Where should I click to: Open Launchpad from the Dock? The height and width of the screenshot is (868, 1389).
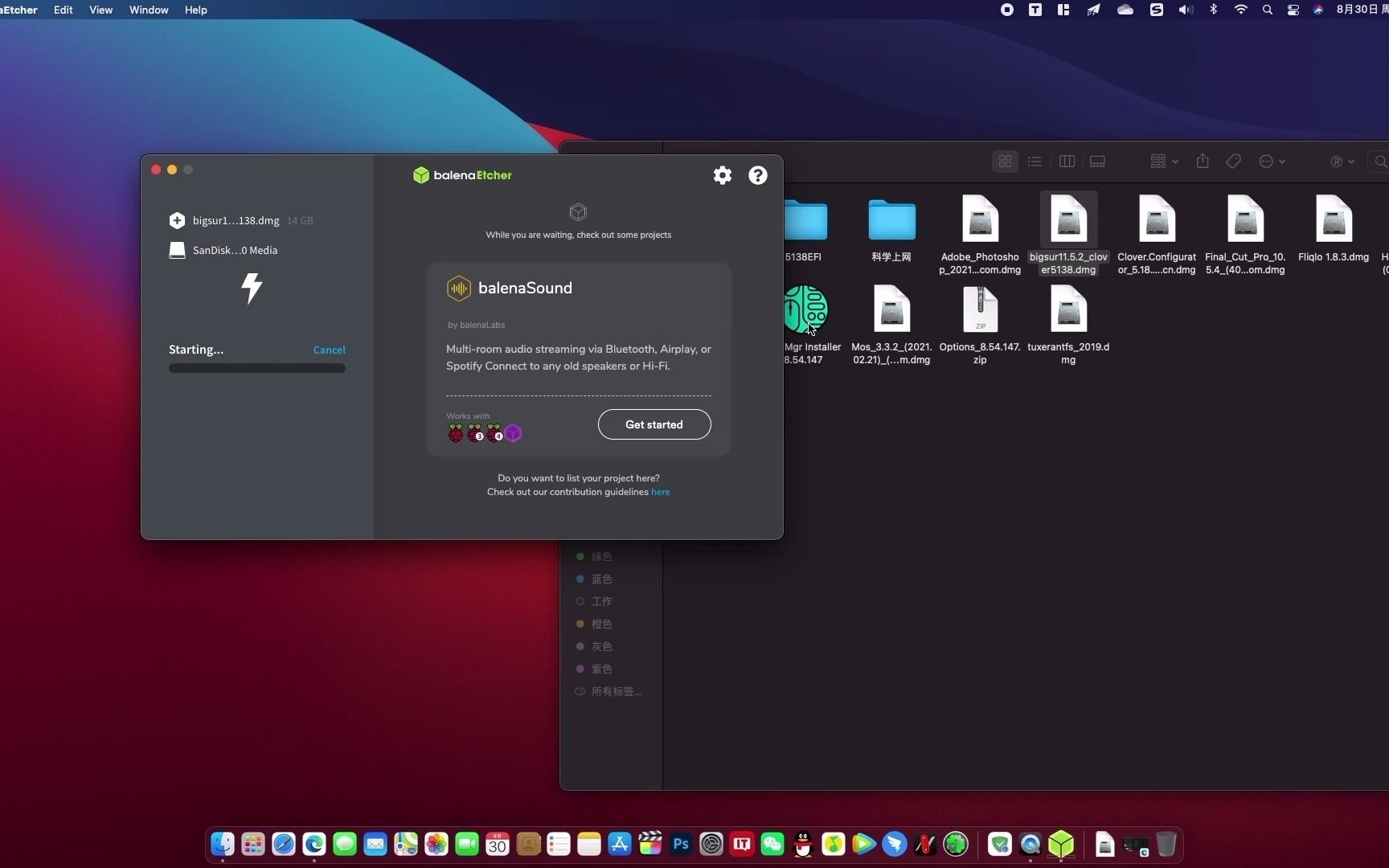coord(253,844)
